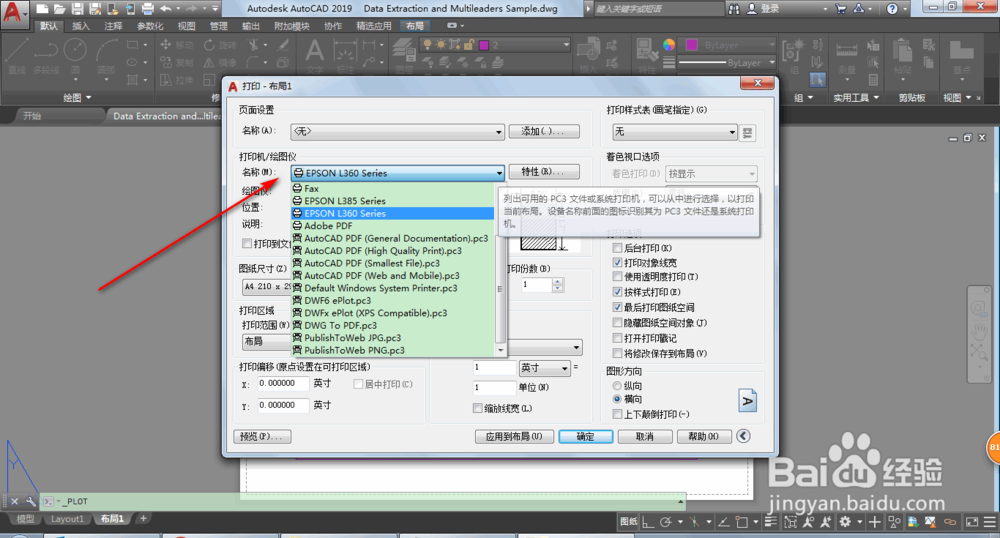
Task: Click the 特性 printer properties button
Action: [x=544, y=172]
